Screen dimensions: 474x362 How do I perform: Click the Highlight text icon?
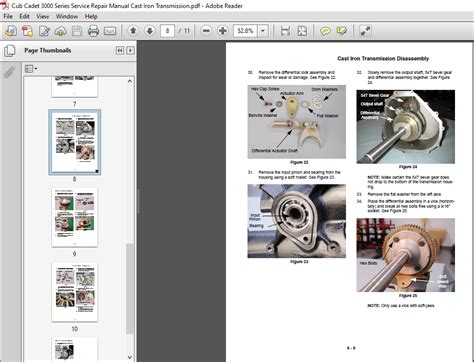click(x=342, y=31)
